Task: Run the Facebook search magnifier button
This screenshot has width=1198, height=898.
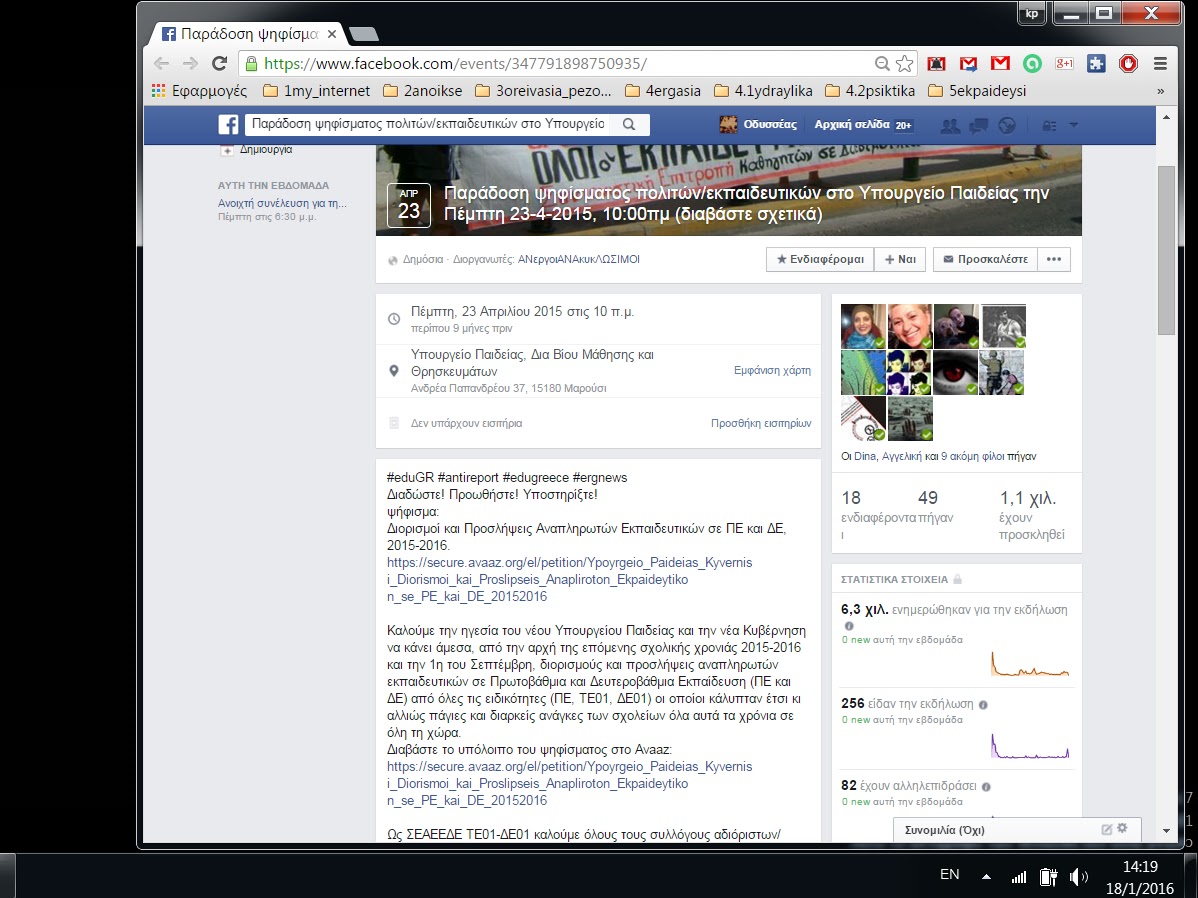Action: 629,125
